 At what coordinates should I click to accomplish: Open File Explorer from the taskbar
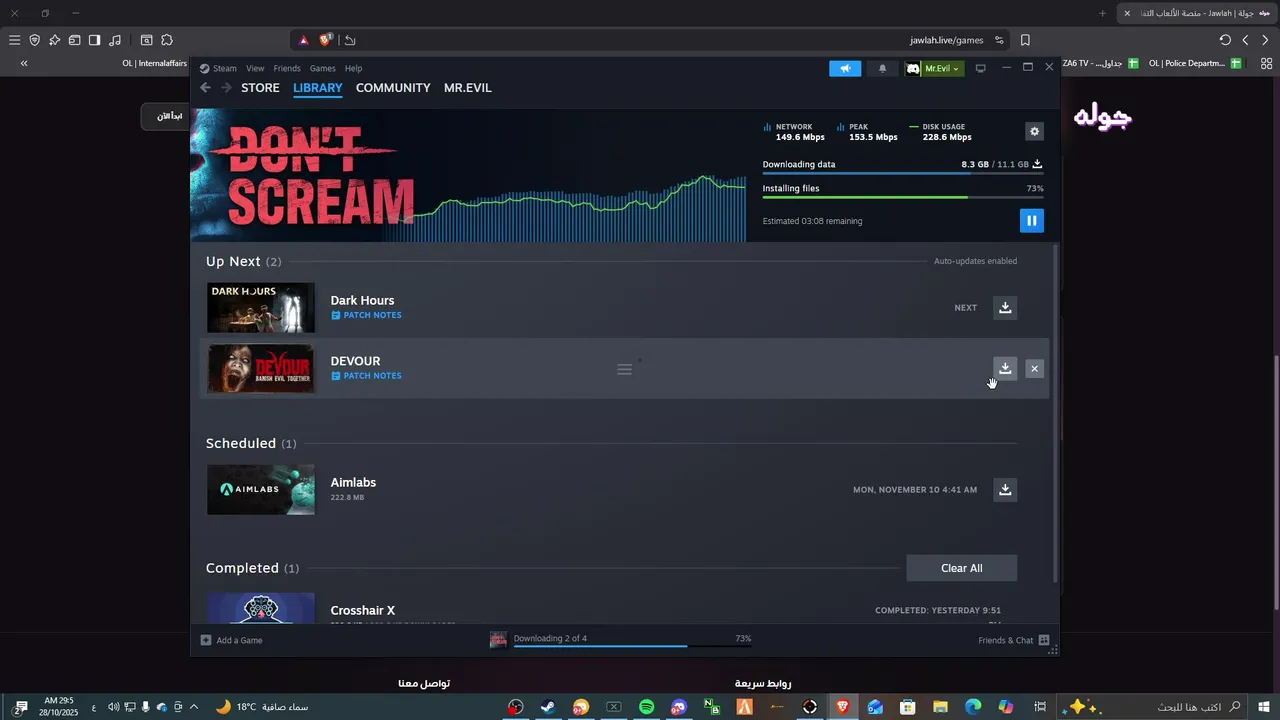click(x=940, y=707)
